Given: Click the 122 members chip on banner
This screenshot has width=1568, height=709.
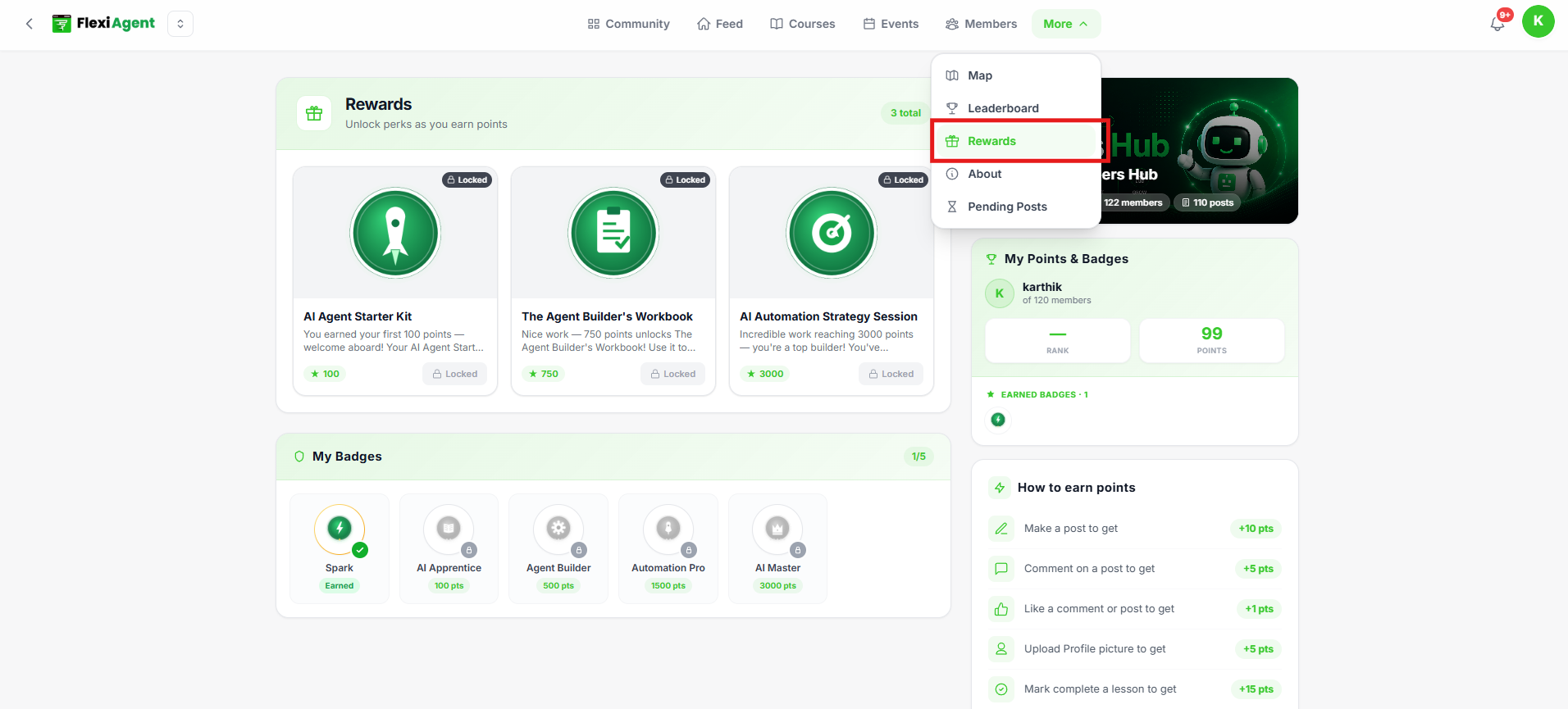Looking at the screenshot, I should point(1133,202).
